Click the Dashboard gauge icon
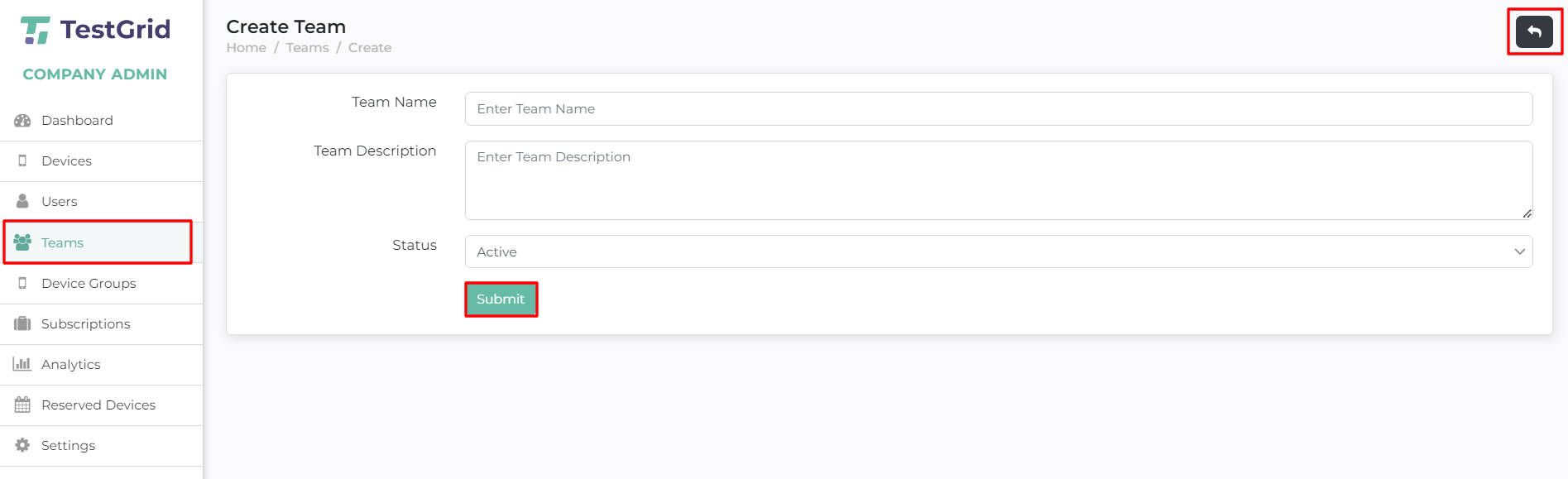The image size is (1568, 479). (22, 121)
